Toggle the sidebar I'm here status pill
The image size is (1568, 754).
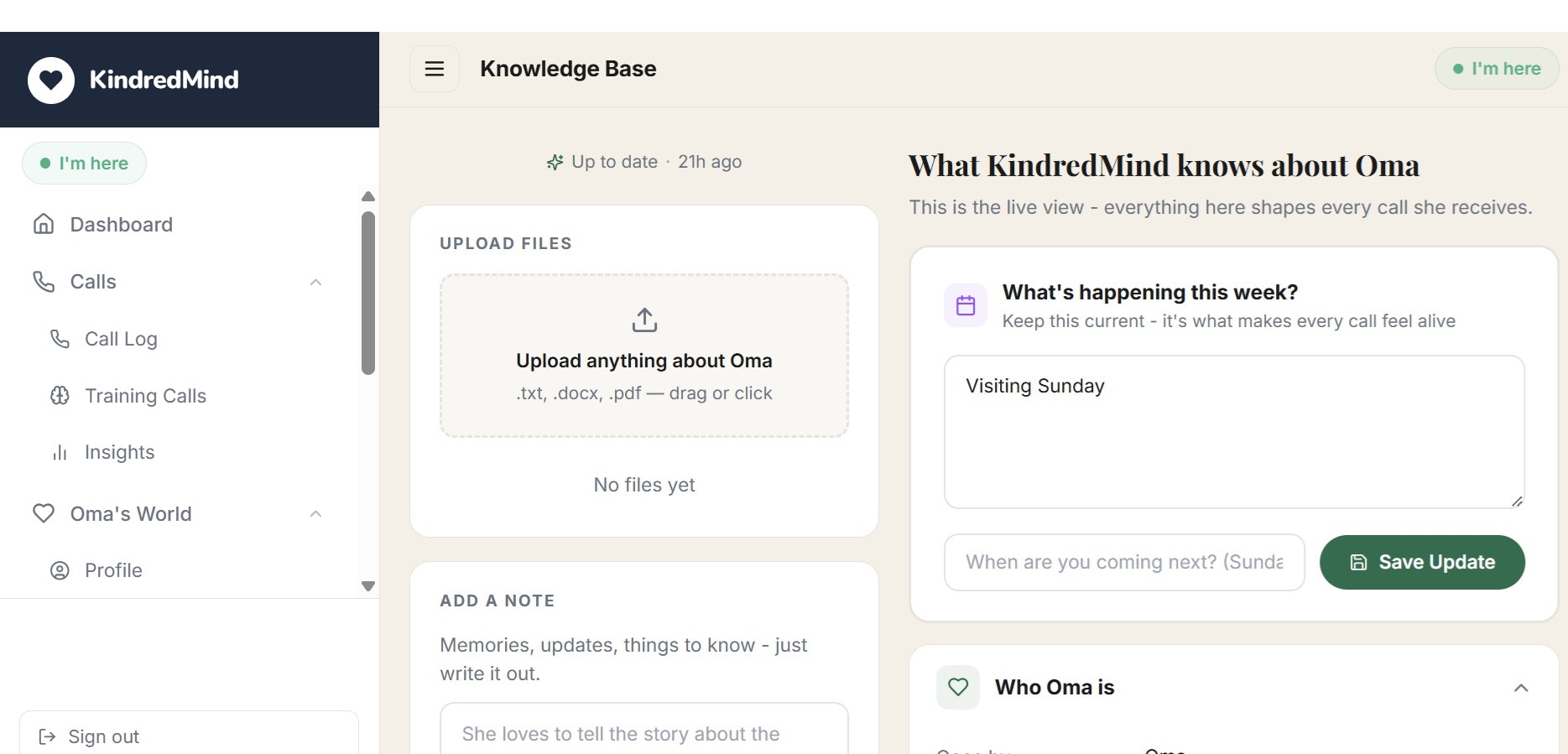pos(84,163)
